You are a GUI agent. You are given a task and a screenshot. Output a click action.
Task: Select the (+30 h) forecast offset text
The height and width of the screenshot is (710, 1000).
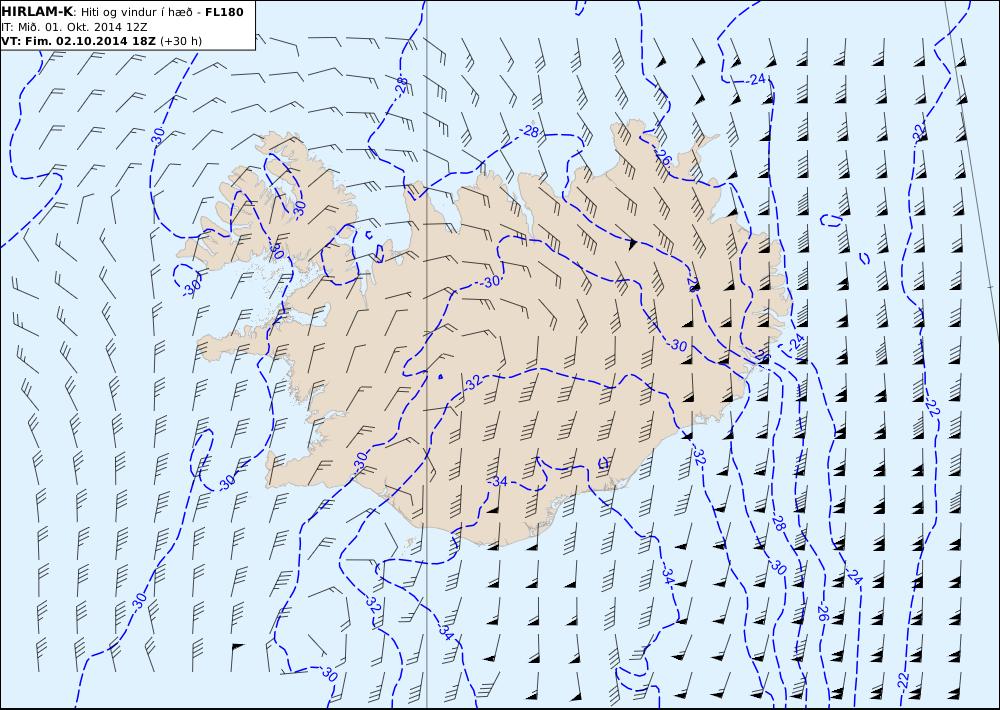click(x=180, y=41)
